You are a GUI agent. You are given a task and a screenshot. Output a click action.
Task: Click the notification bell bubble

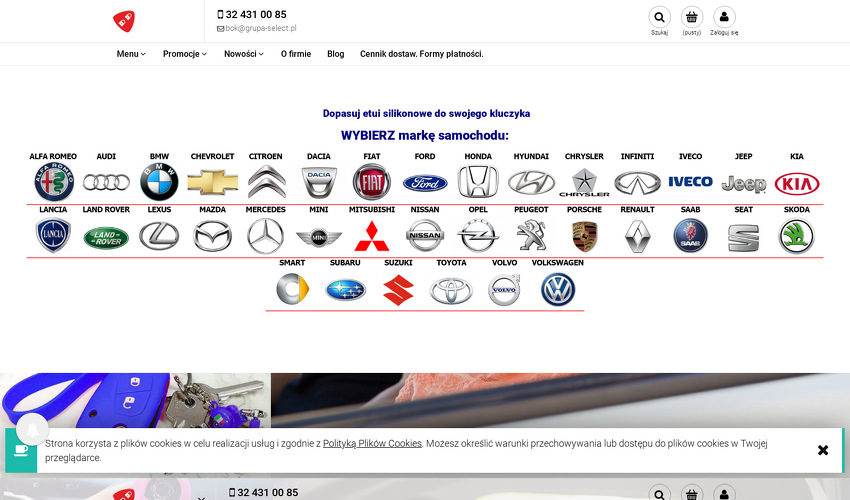[x=33, y=430]
